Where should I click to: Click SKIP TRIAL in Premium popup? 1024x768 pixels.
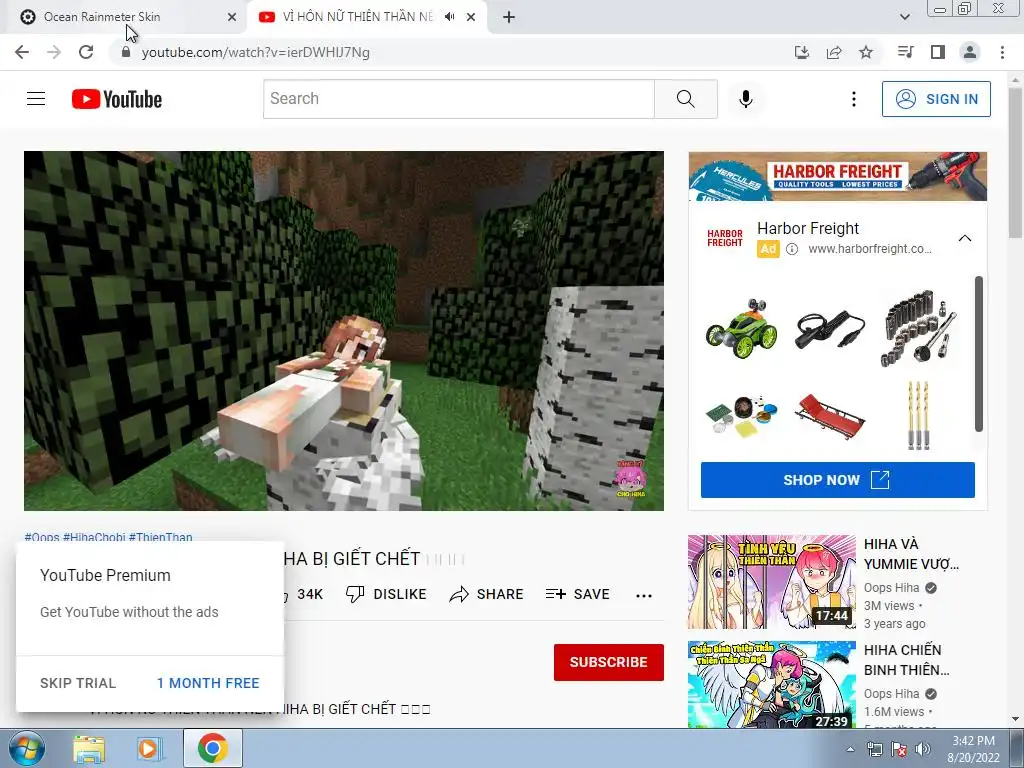coord(78,683)
